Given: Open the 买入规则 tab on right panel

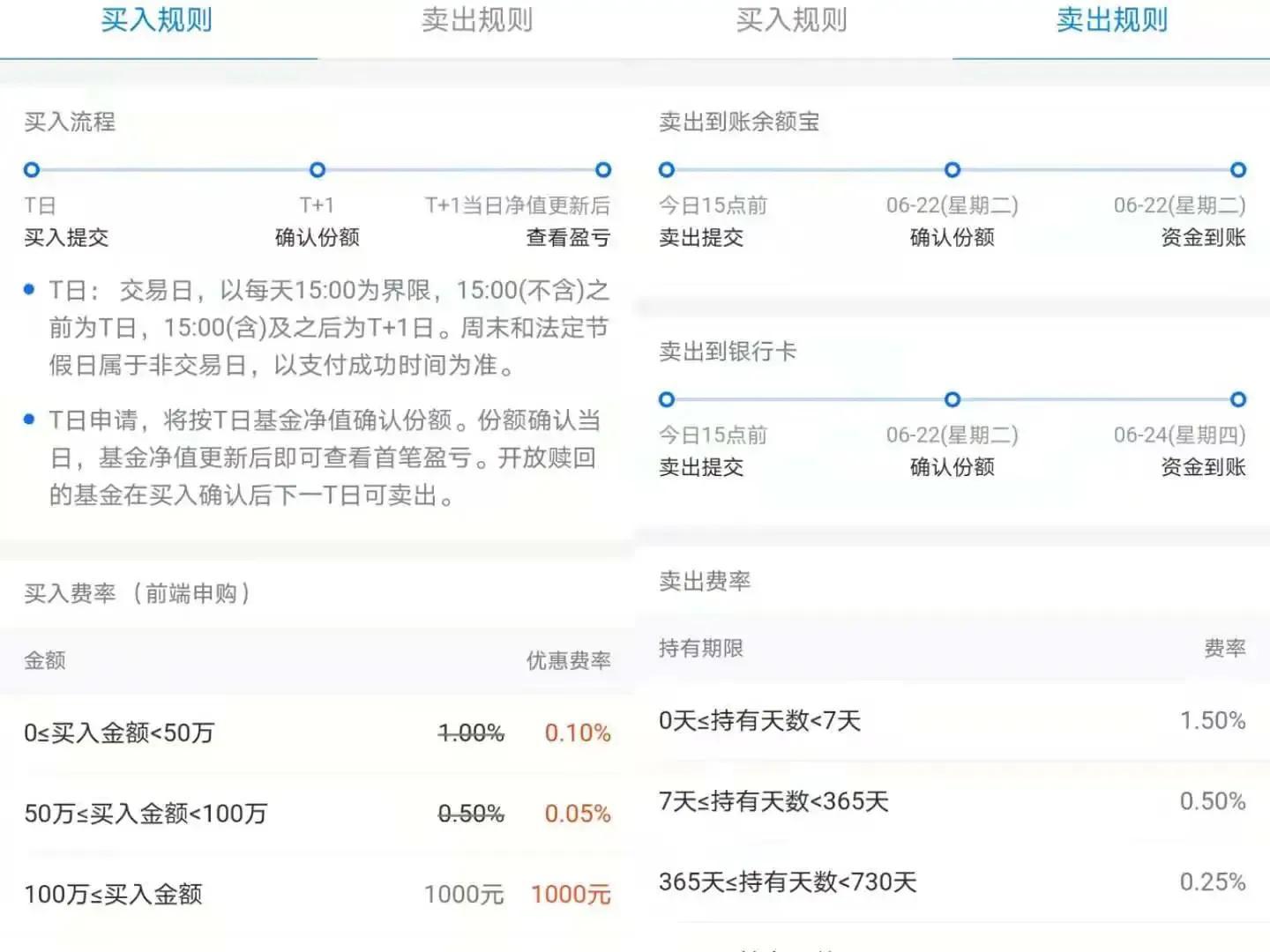Looking at the screenshot, I should [x=791, y=19].
